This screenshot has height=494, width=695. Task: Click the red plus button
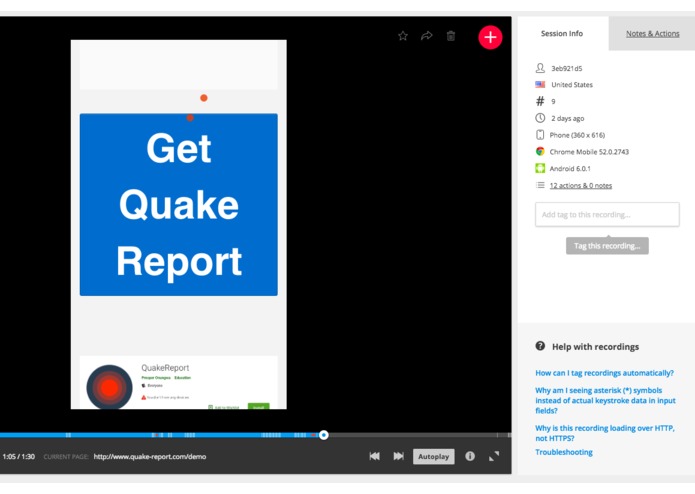490,37
